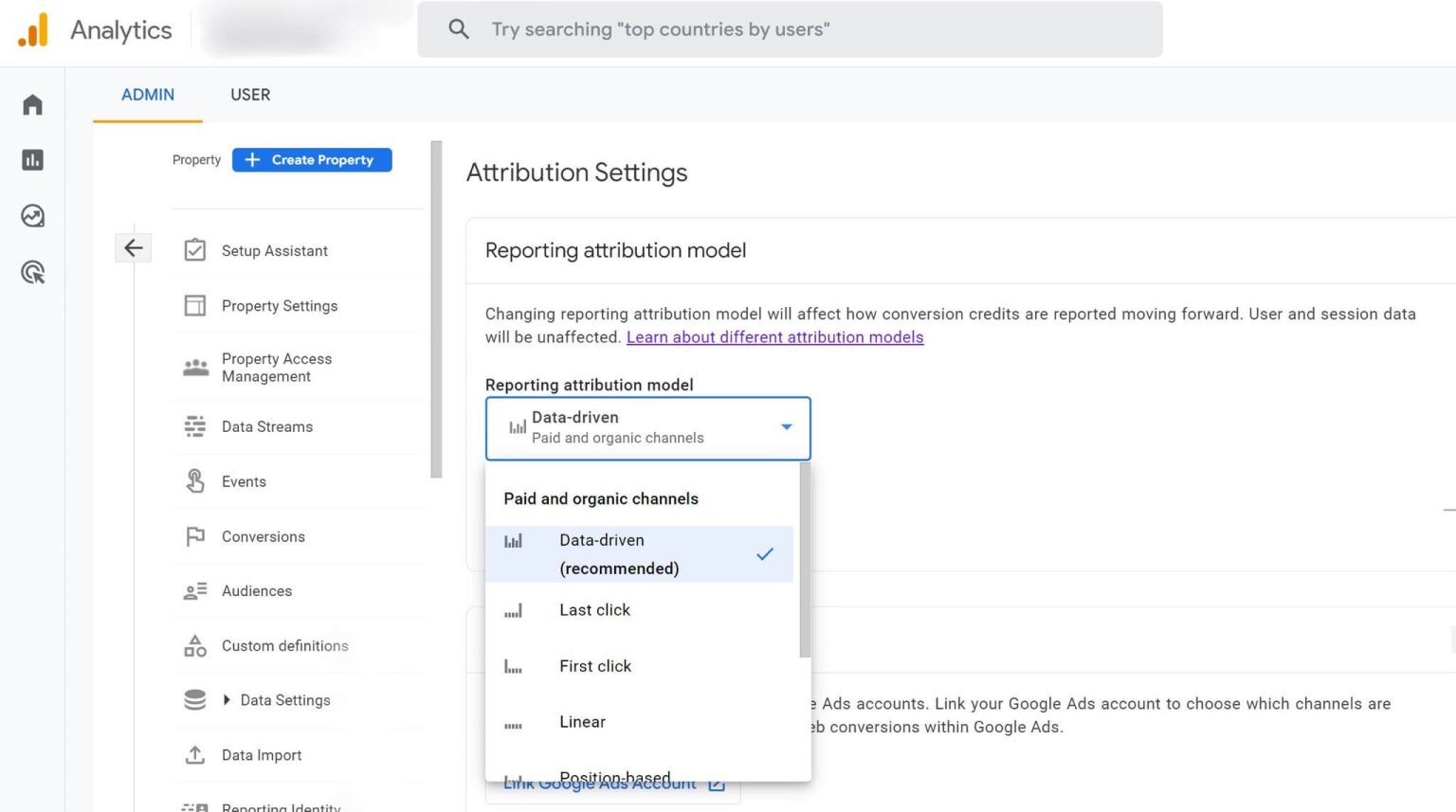Click the Data Import upload icon
The image size is (1456, 812).
point(194,754)
